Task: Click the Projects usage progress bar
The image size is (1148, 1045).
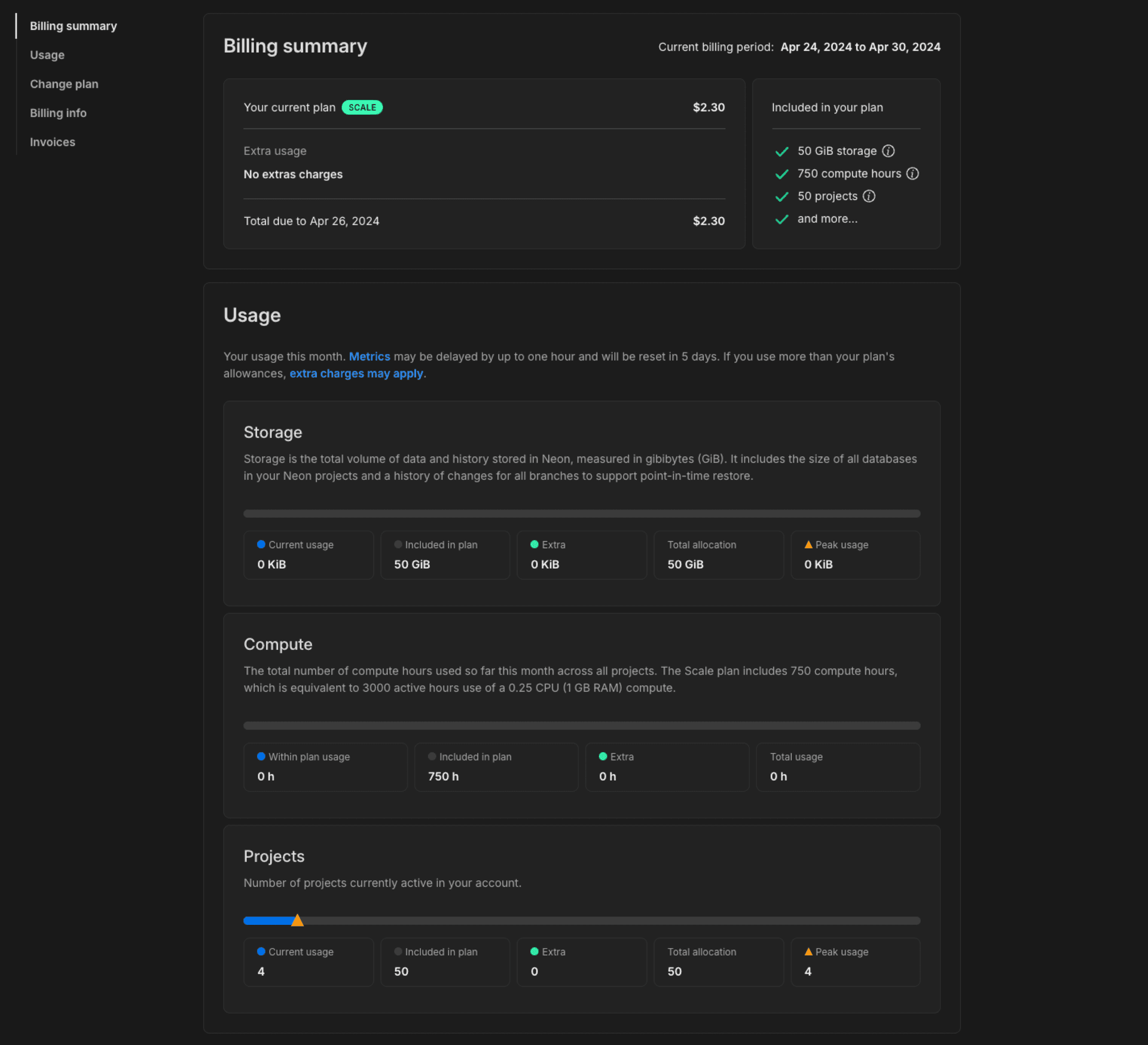Action: coord(581,920)
